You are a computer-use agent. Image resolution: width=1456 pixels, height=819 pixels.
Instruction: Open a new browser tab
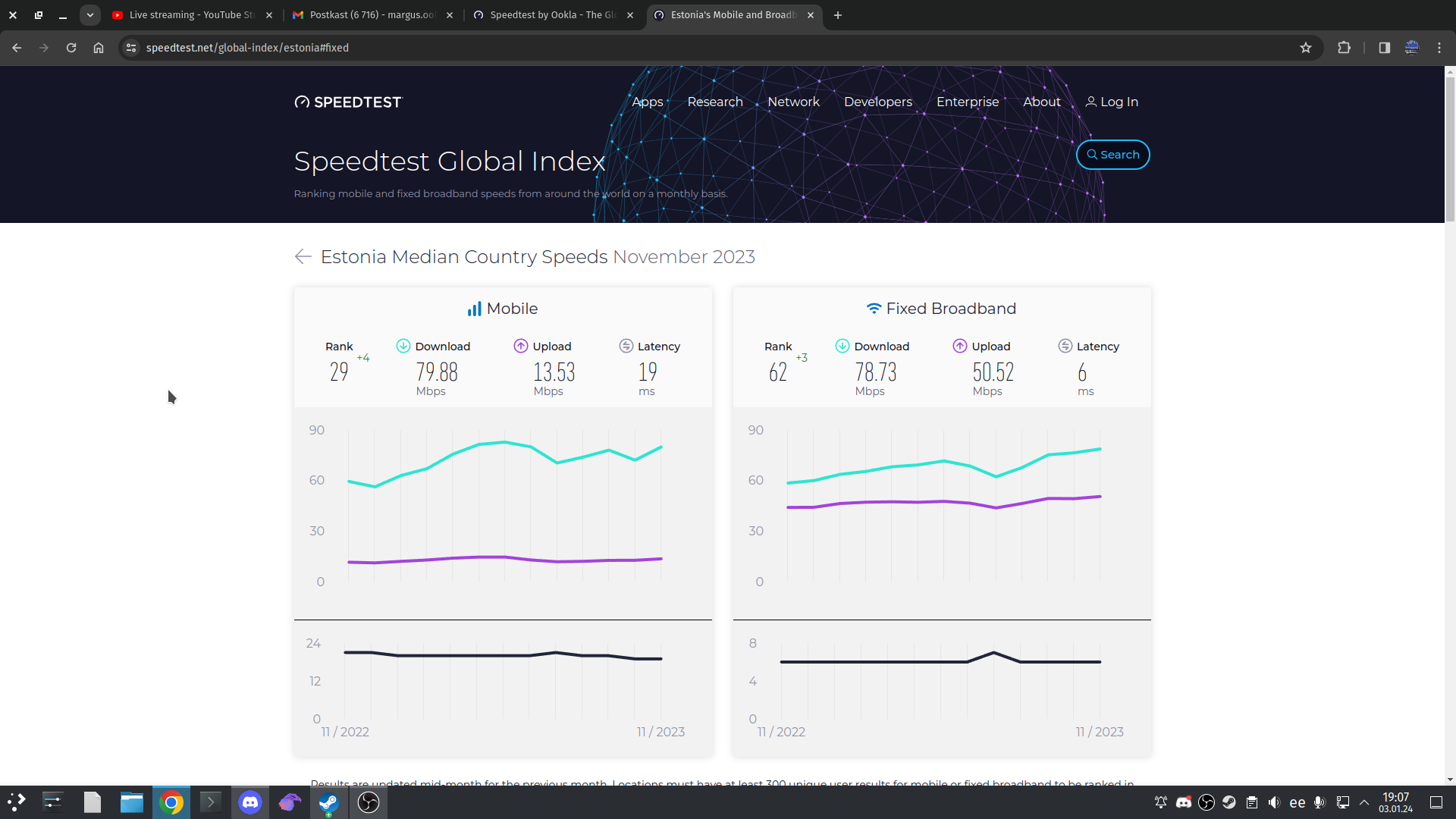[x=838, y=15]
